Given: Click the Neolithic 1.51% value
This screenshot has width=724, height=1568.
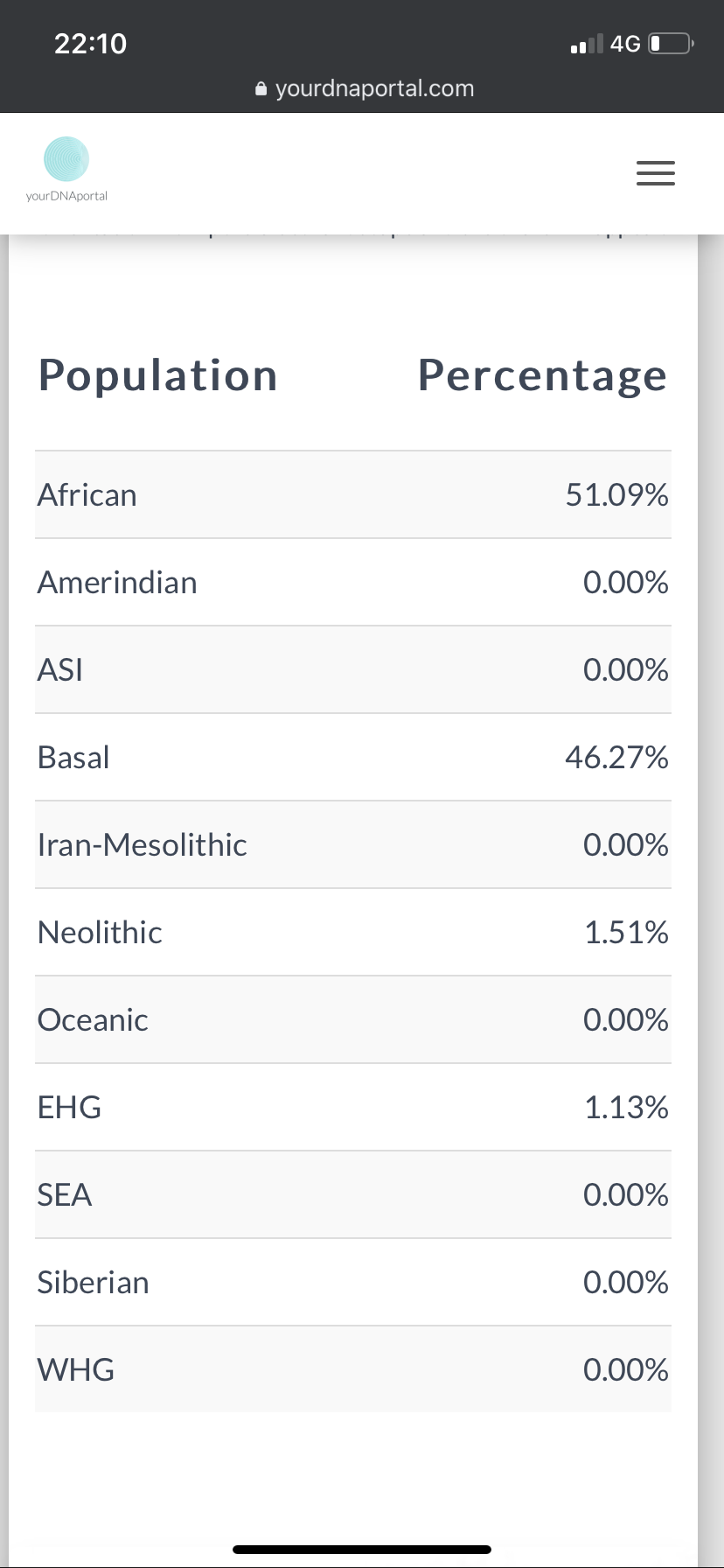Looking at the screenshot, I should (627, 932).
